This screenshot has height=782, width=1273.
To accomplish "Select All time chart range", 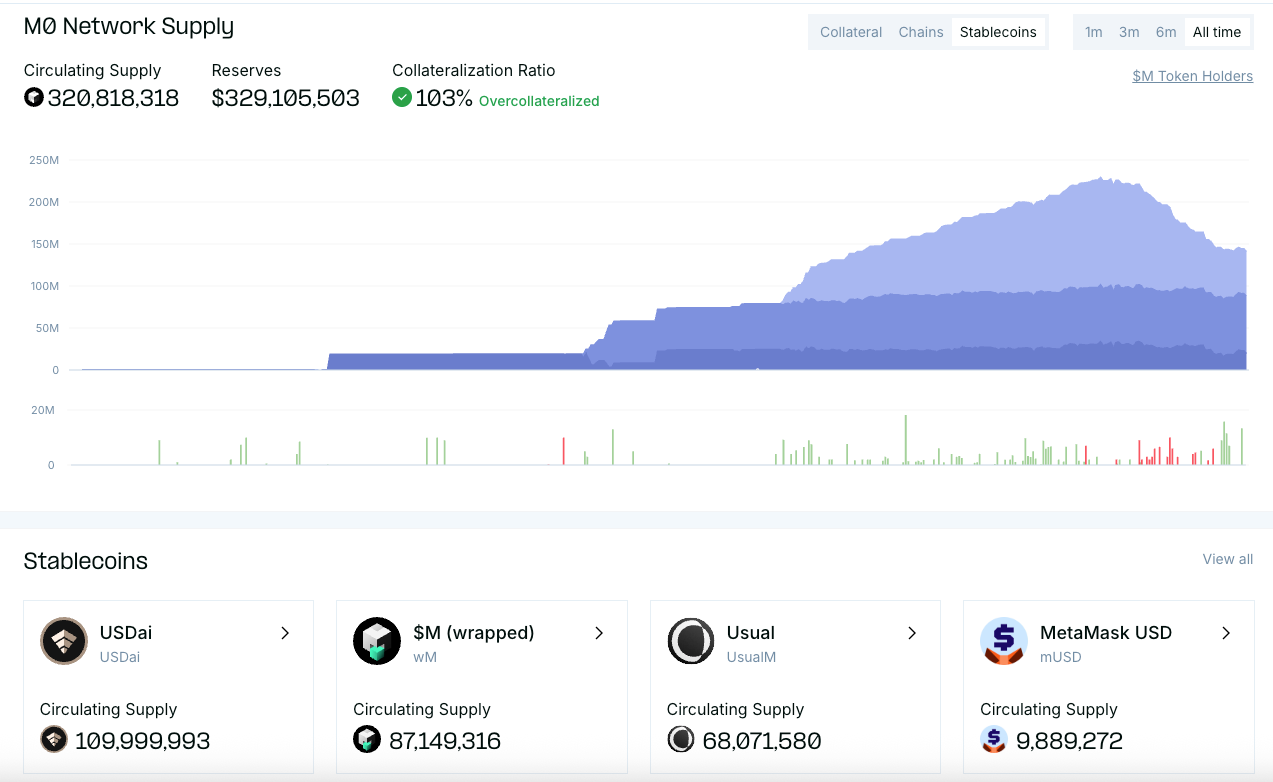I will (1217, 32).
